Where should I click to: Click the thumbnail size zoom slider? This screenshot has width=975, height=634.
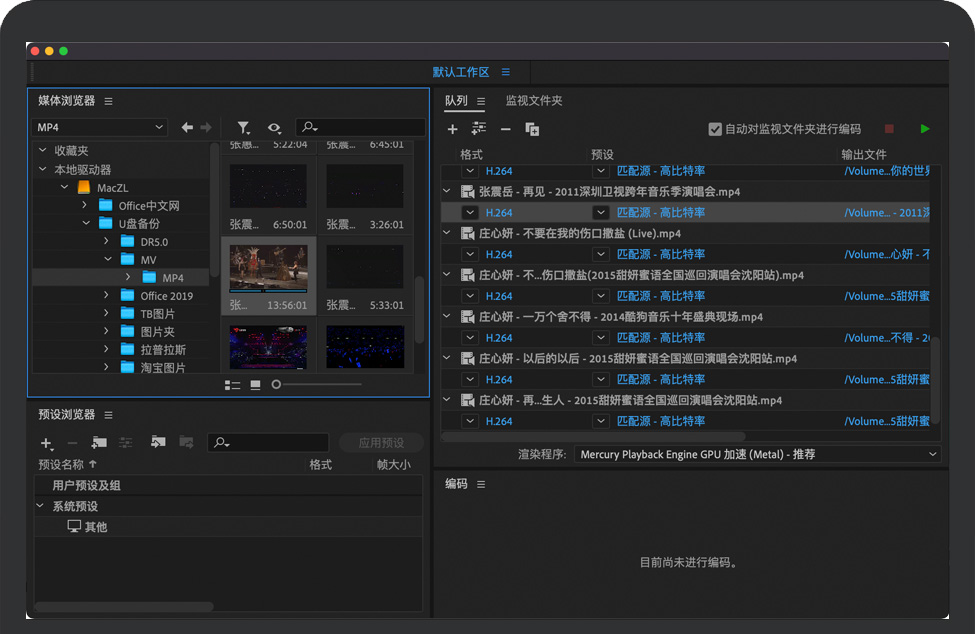coord(277,384)
